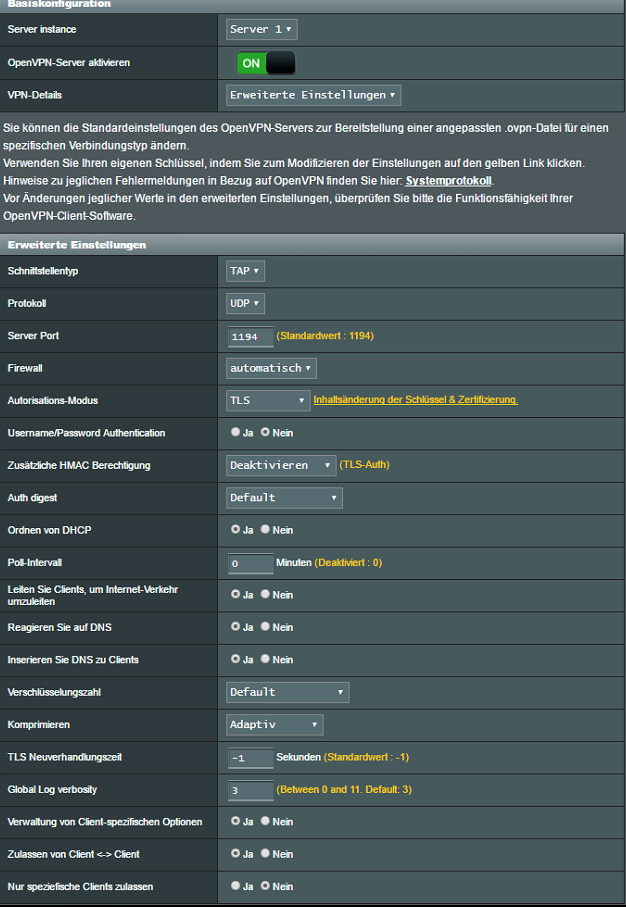Click the Server Port input field
The width and height of the screenshot is (626, 907).
[250, 336]
